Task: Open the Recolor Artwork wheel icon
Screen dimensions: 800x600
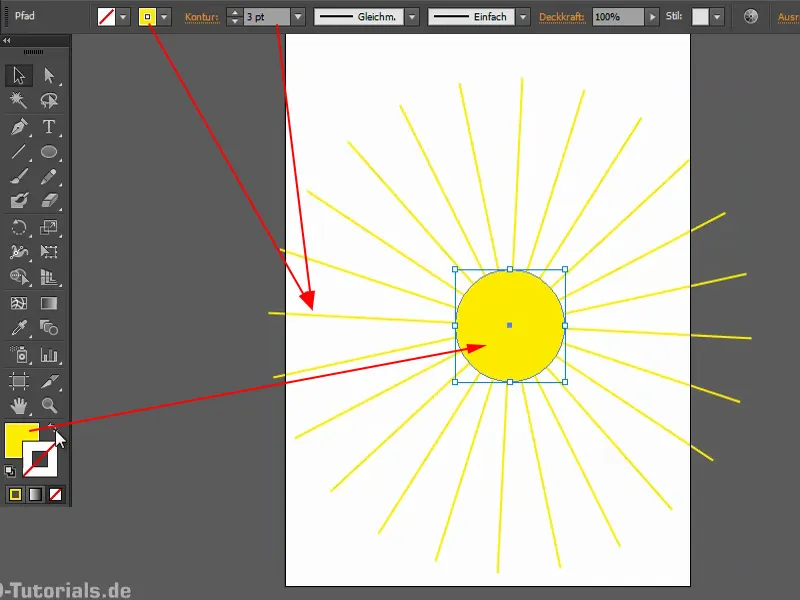Action: [x=751, y=17]
